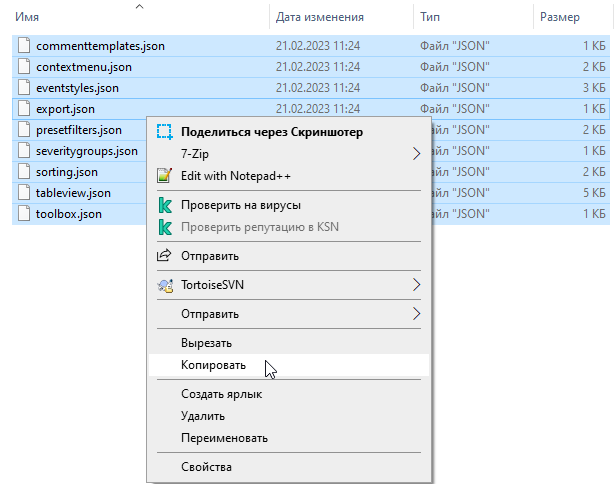
Task: Select the contextmenu.json file name
Action: pyautogui.click(x=83, y=67)
